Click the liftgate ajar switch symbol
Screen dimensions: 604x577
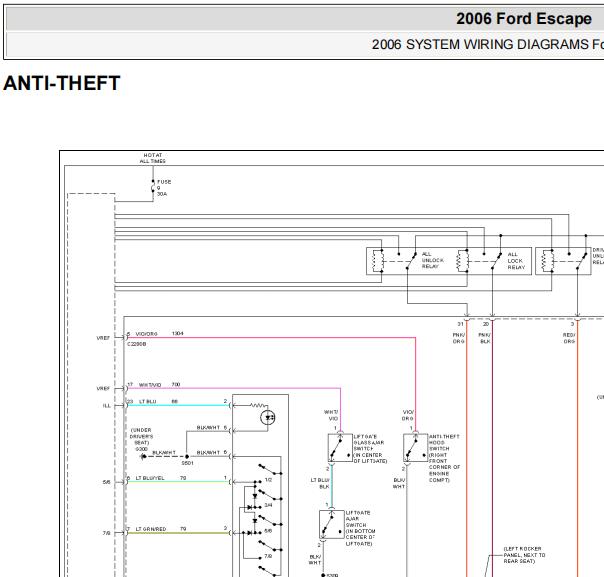click(x=332, y=524)
